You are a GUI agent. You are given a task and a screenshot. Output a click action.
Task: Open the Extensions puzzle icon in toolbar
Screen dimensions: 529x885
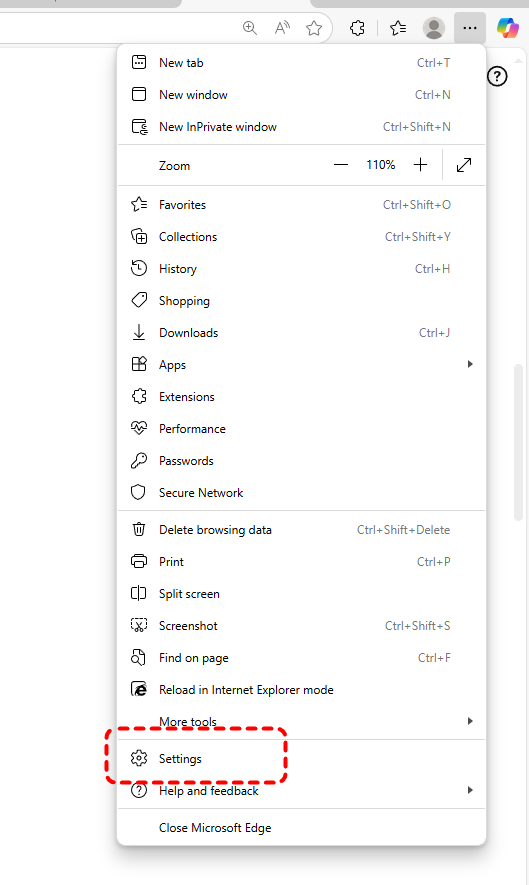357,28
